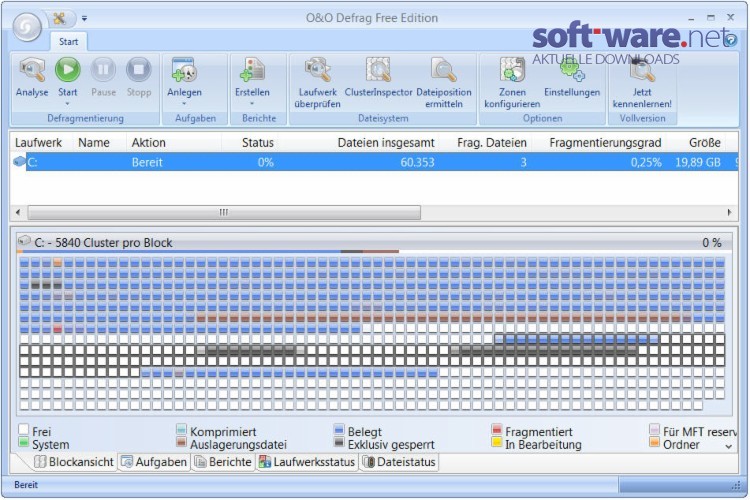Screen dimensions: 750x500
Task: Expand the Erstellen dropdown arrow
Action: click(252, 104)
